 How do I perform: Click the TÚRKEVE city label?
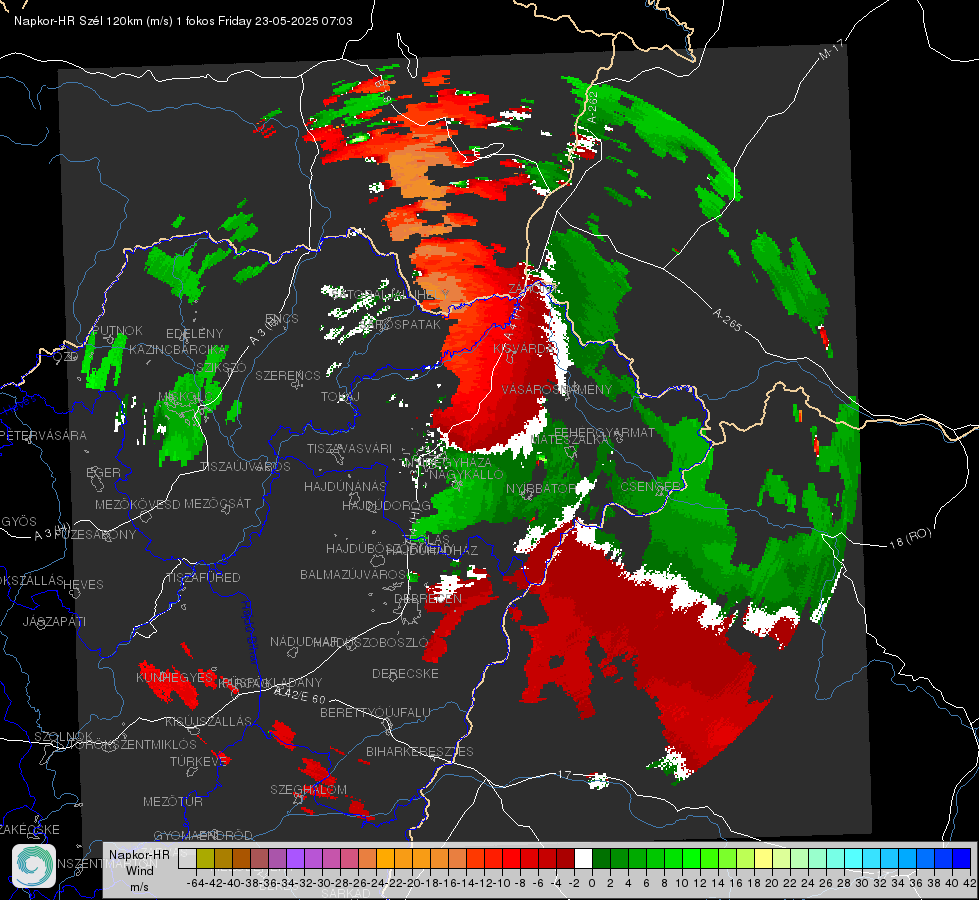pos(199,761)
